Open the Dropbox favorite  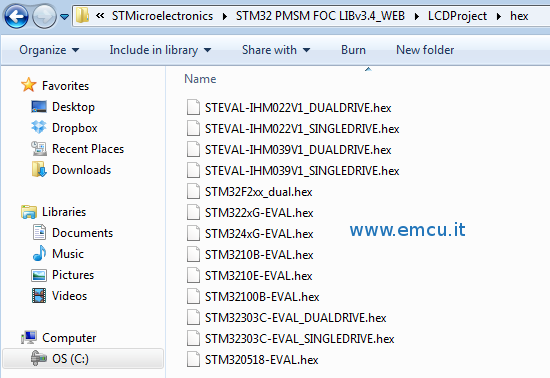75,128
